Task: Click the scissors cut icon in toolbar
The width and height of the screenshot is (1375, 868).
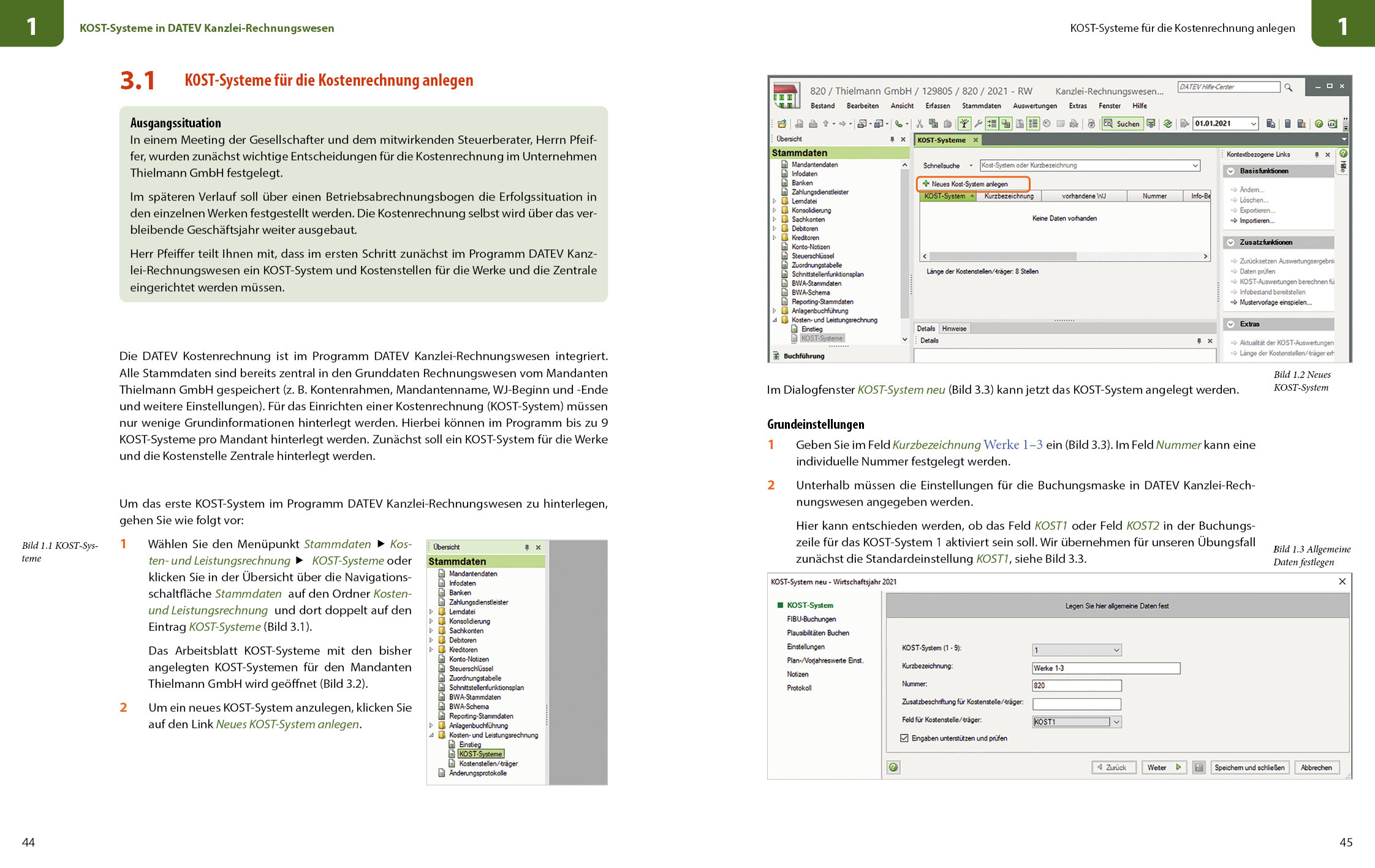Action: 920,124
